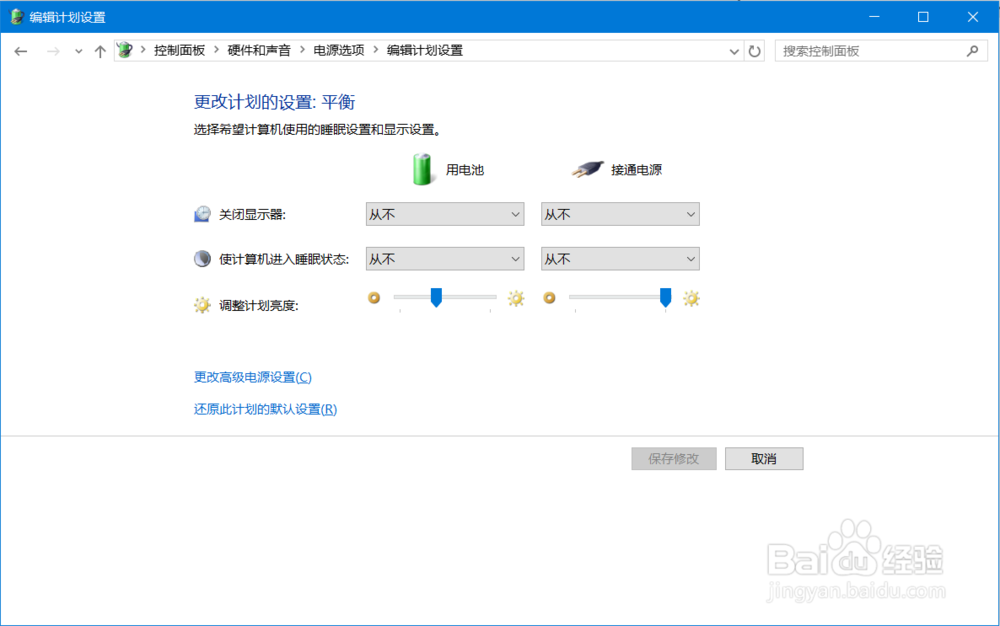
Task: Navigate back with the back arrow
Action: click(21, 50)
